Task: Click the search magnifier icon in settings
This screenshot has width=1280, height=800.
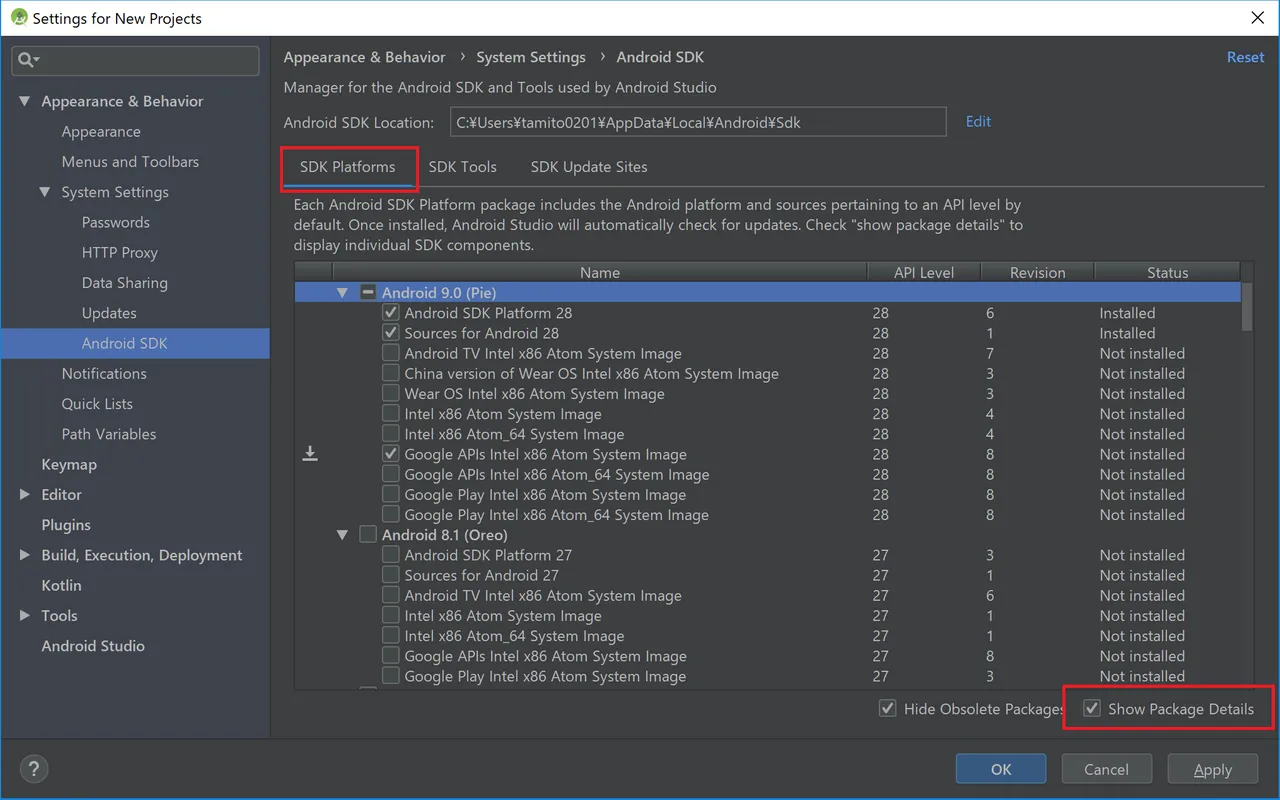Action: (26, 60)
